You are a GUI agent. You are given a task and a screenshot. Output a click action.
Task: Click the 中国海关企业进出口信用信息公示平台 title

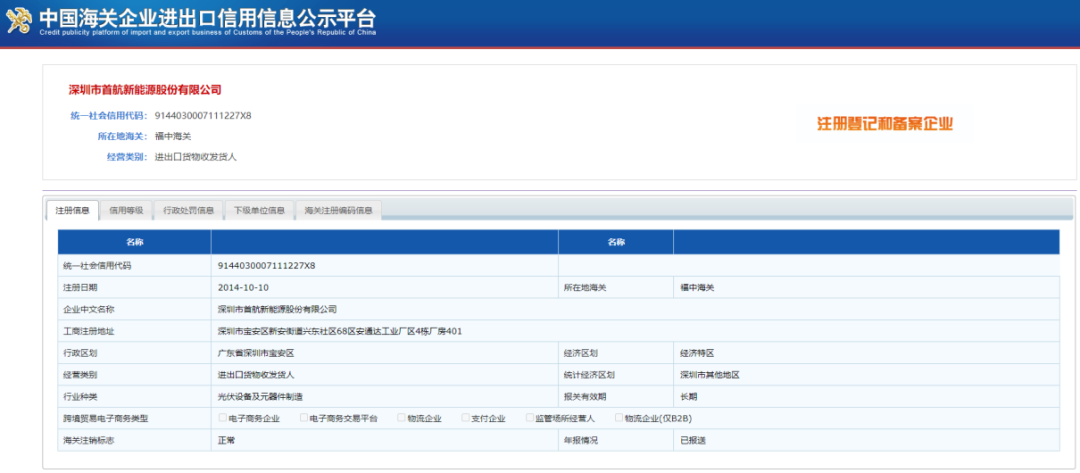(207, 17)
